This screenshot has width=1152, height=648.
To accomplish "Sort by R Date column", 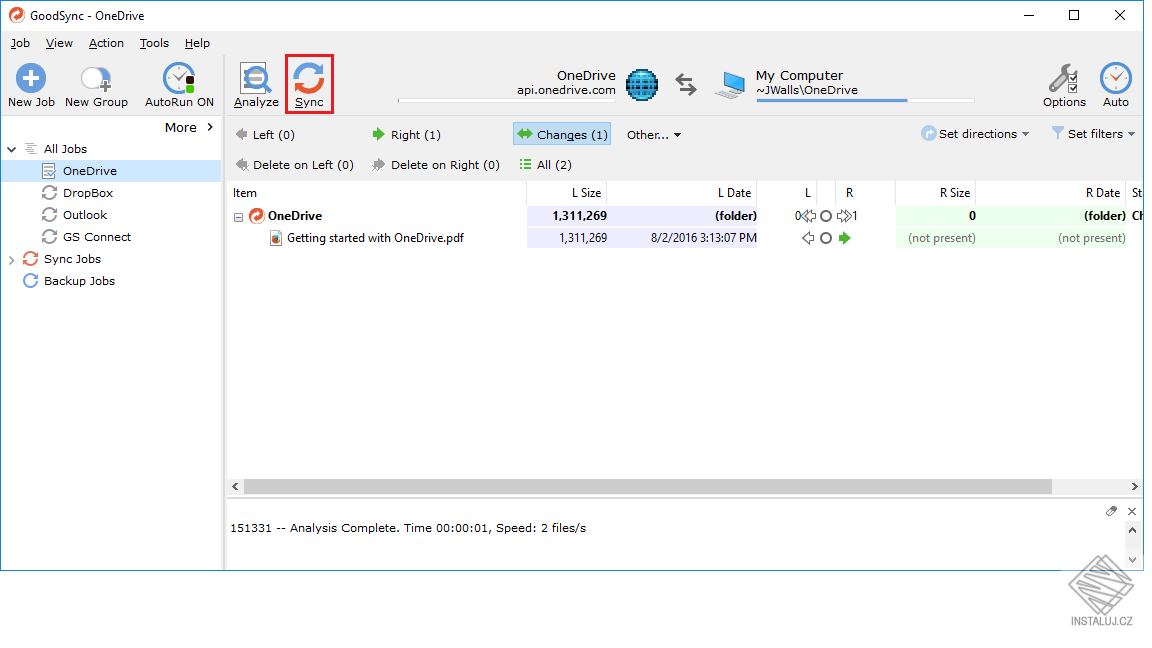I will click(x=1051, y=193).
